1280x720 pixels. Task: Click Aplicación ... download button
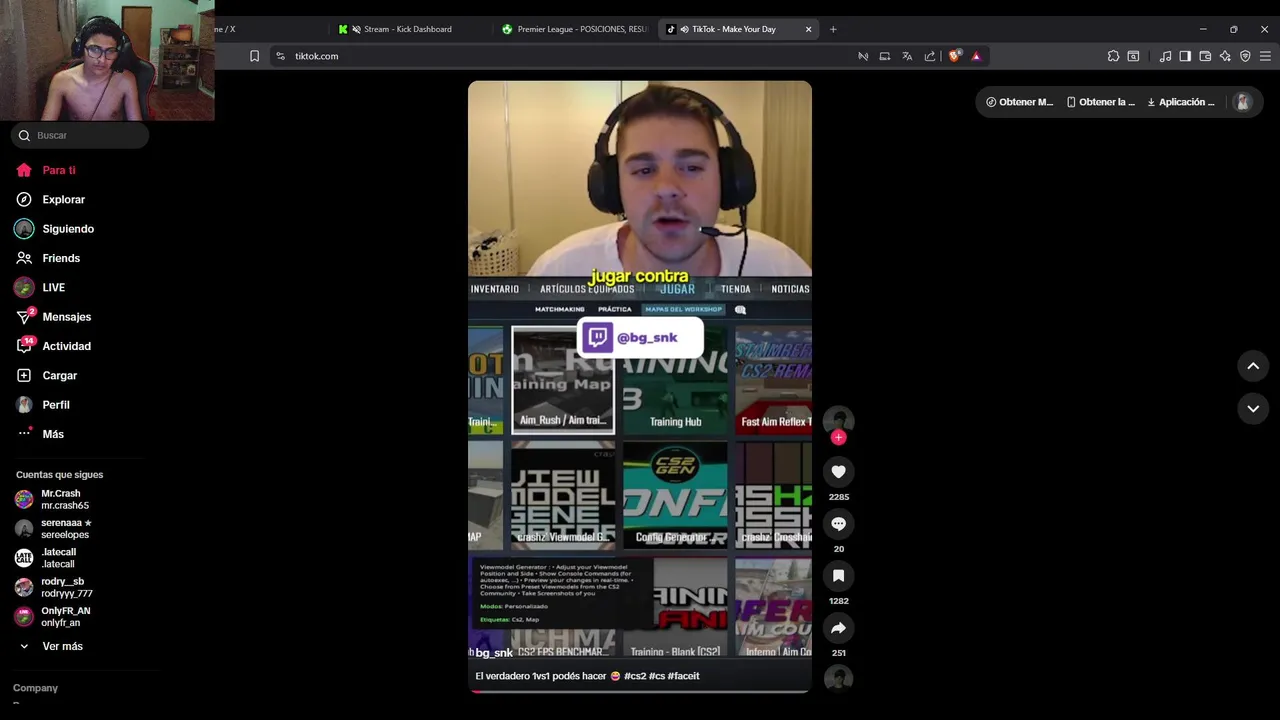[1181, 102]
